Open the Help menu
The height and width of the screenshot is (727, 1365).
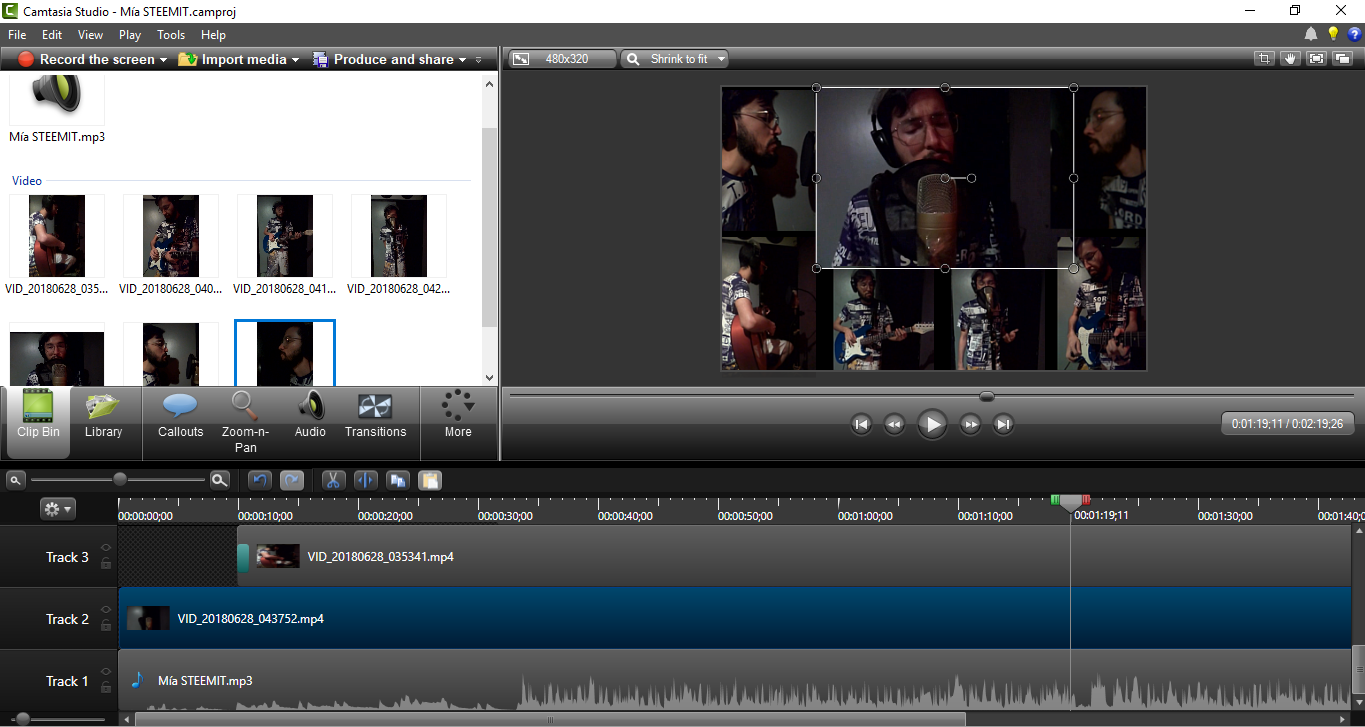(x=213, y=35)
